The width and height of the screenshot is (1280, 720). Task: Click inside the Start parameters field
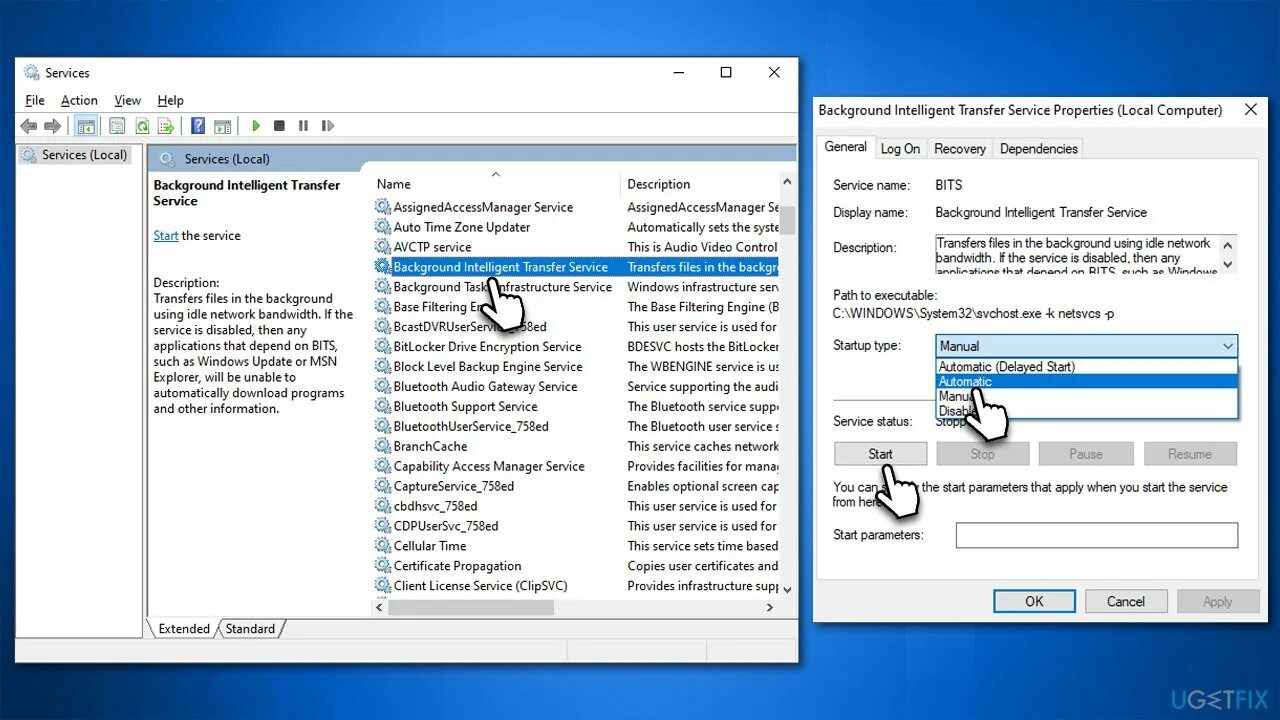click(1096, 534)
